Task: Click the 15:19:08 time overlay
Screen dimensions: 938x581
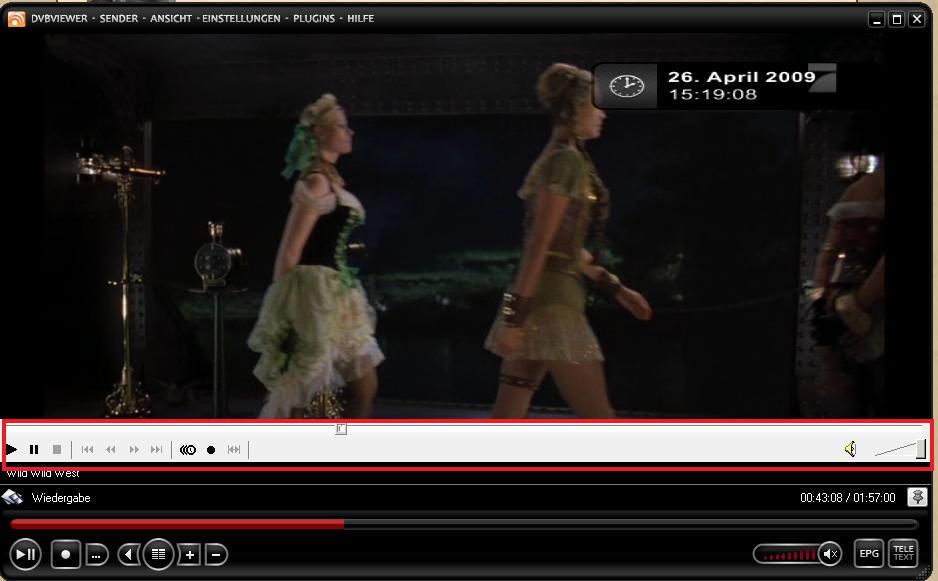Action: click(712, 95)
